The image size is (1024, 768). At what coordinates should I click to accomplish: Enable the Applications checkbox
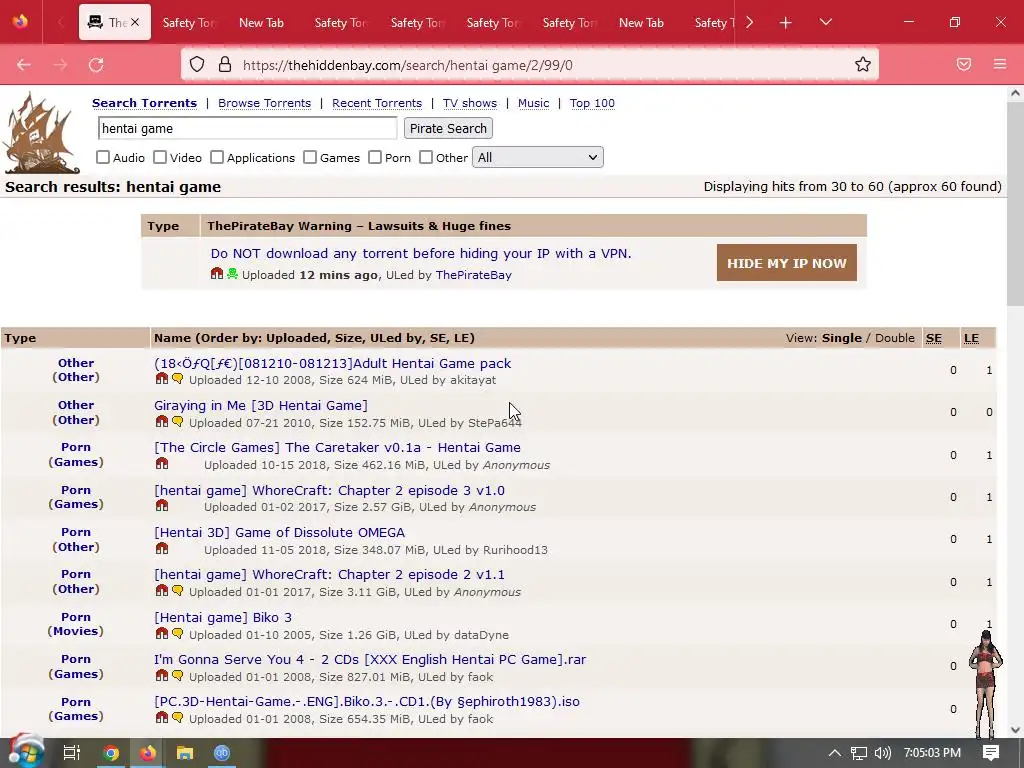217,157
